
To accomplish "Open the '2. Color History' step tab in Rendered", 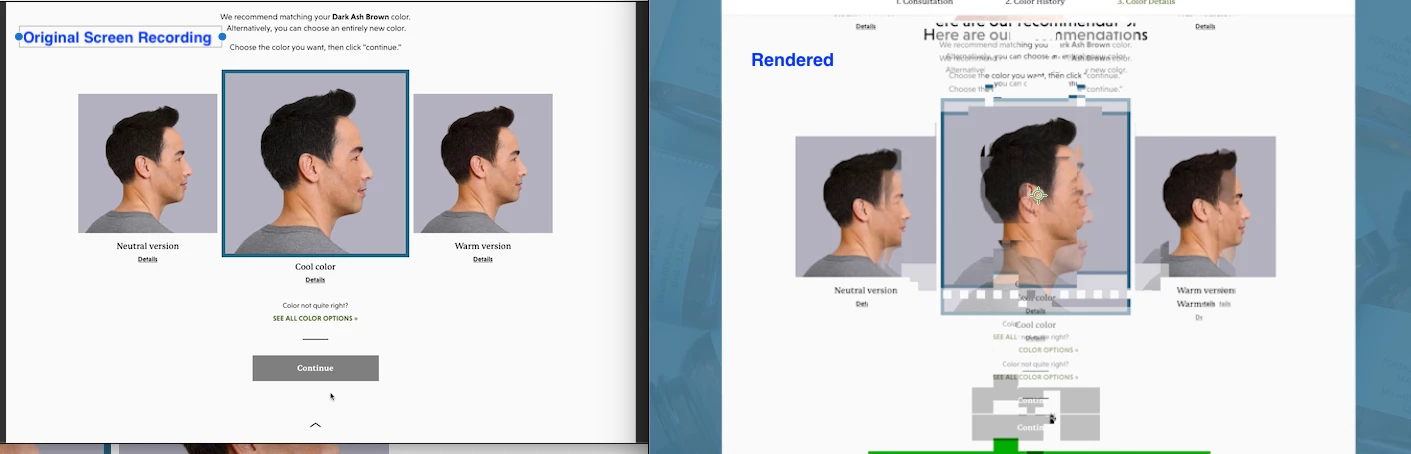I will click(1036, 3).
